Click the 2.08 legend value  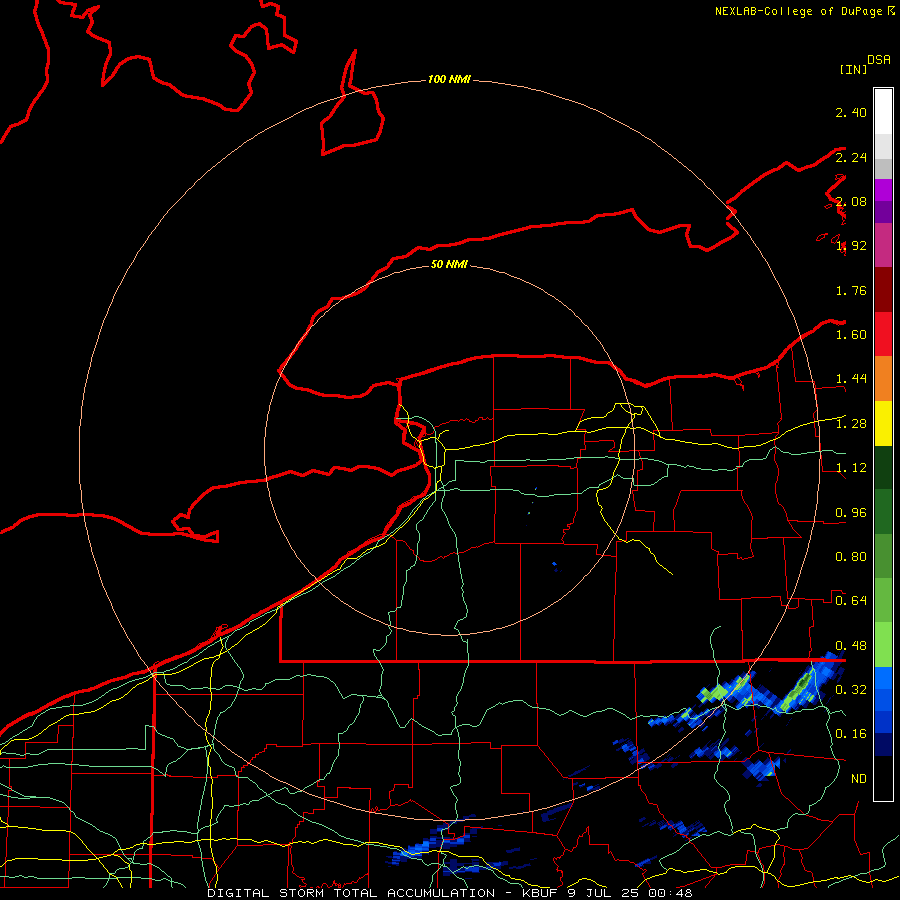coord(851,201)
